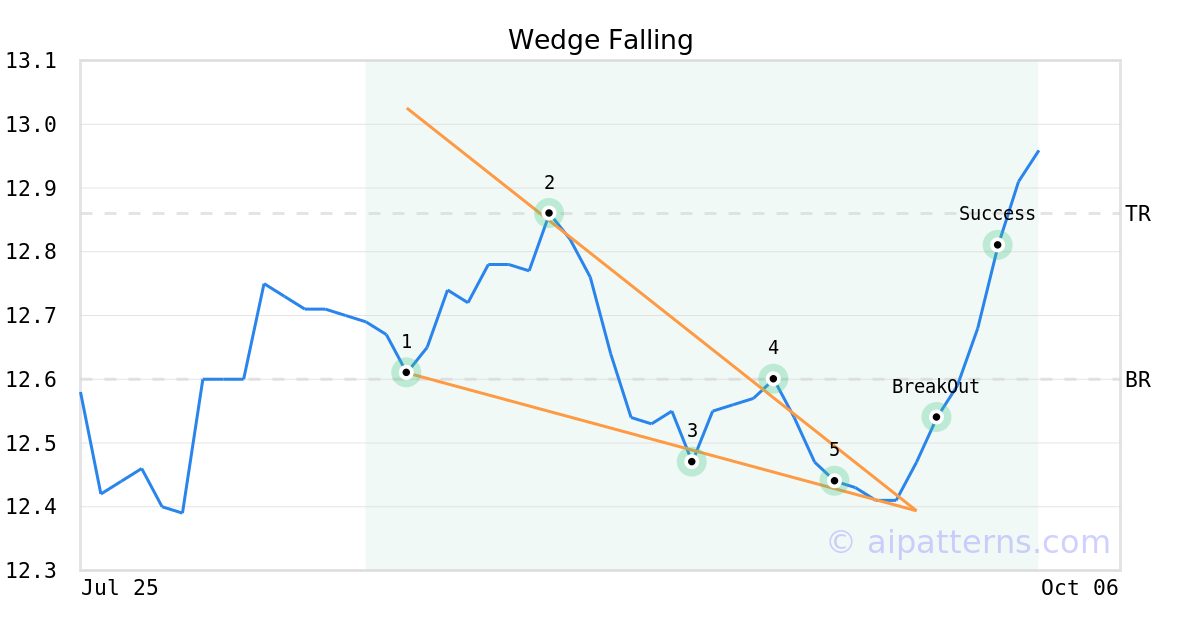The image size is (1200, 630).
Task: Click the Oct 06 end date label
Action: pos(1079,588)
